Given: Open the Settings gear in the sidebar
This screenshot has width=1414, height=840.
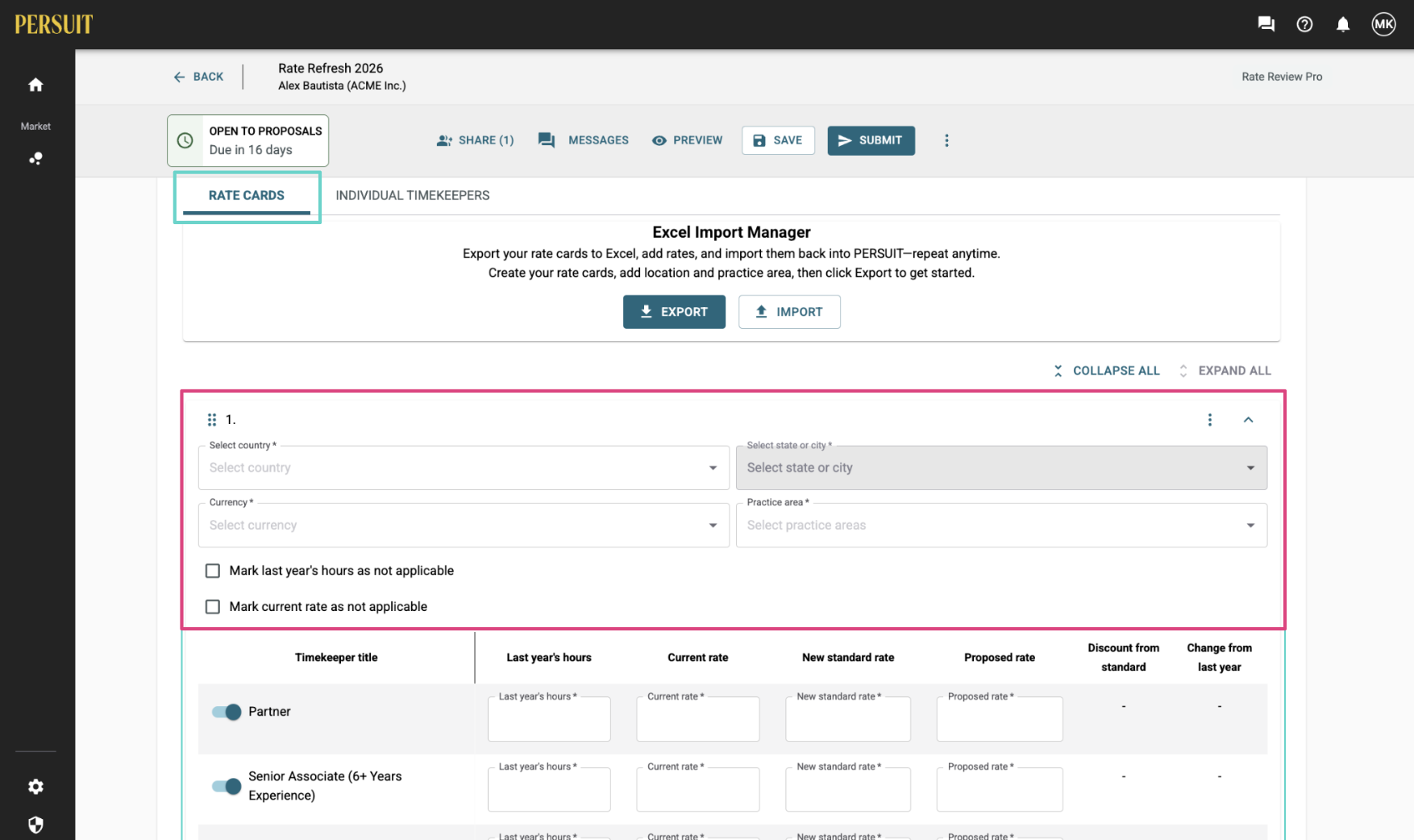Looking at the screenshot, I should tap(35, 786).
